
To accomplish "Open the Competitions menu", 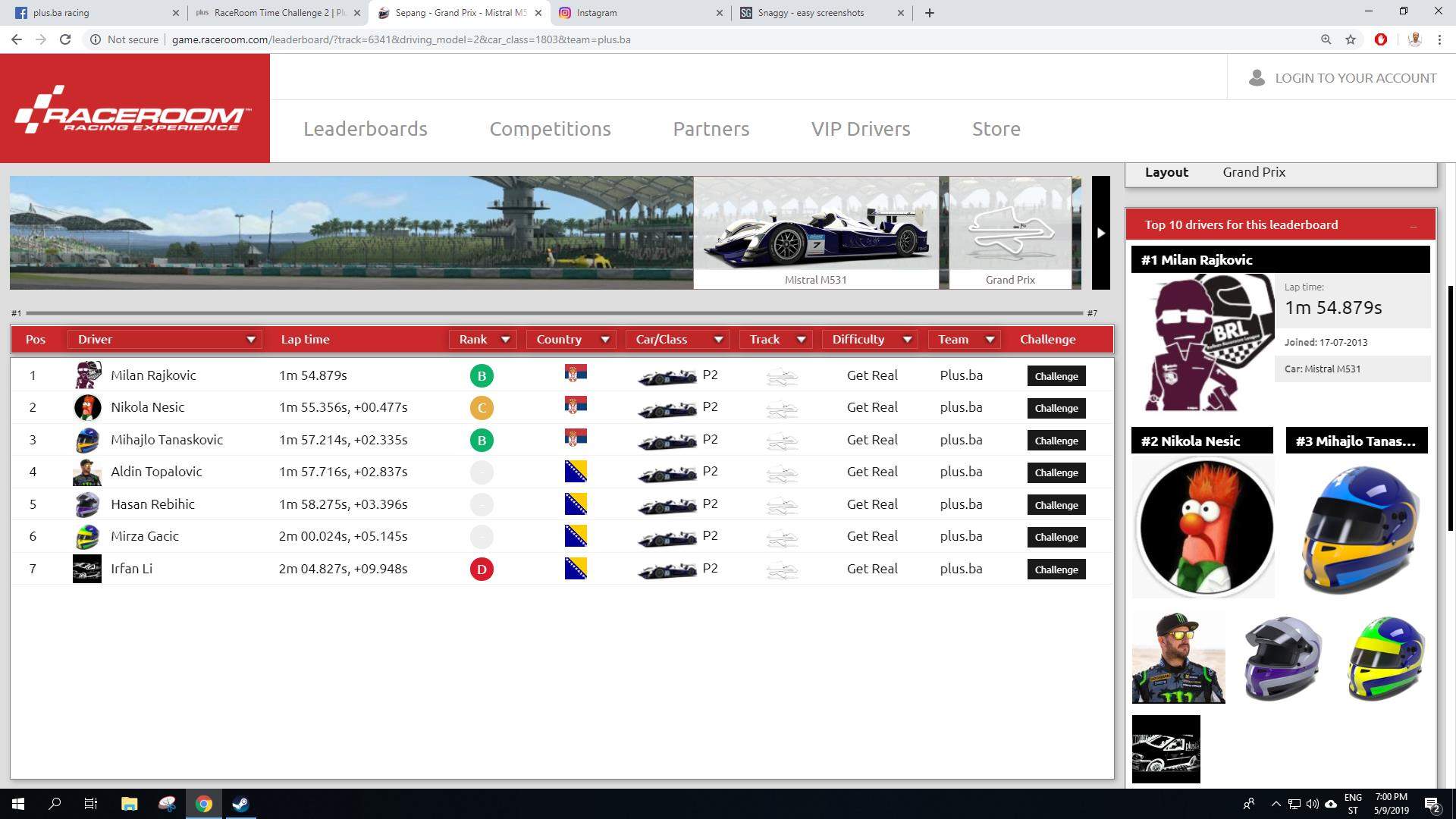I will [550, 129].
